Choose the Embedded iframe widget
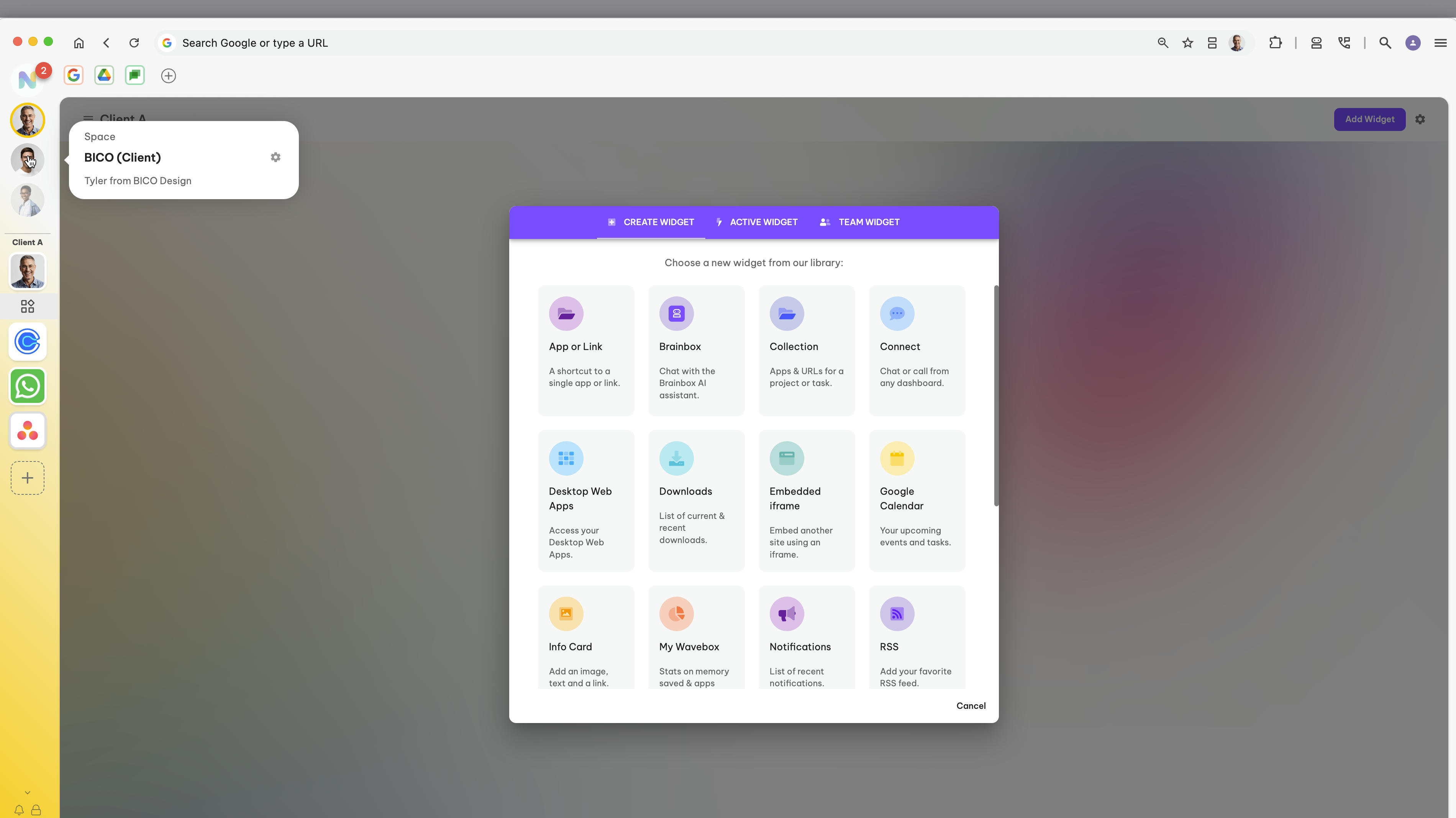 806,501
